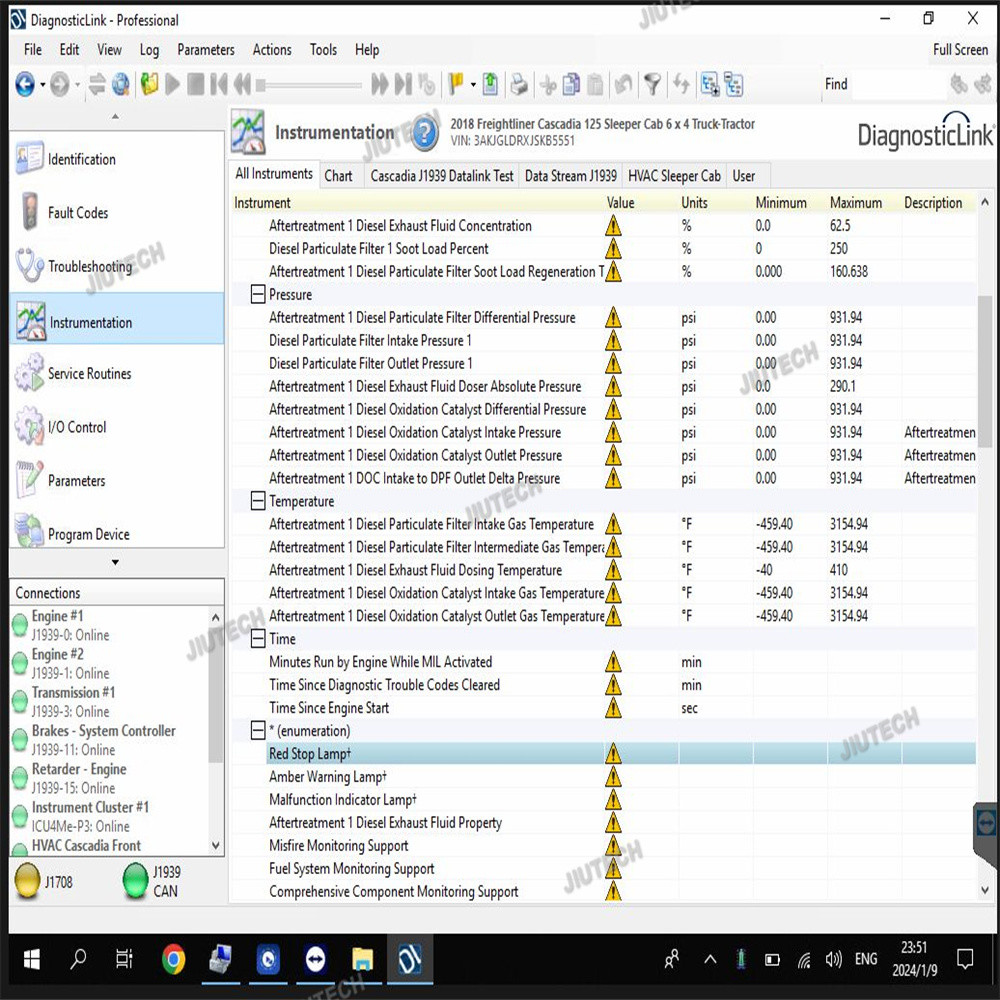This screenshot has height=1000, width=1000.
Task: Open Fault Codes in the sidebar
Action: click(77, 213)
